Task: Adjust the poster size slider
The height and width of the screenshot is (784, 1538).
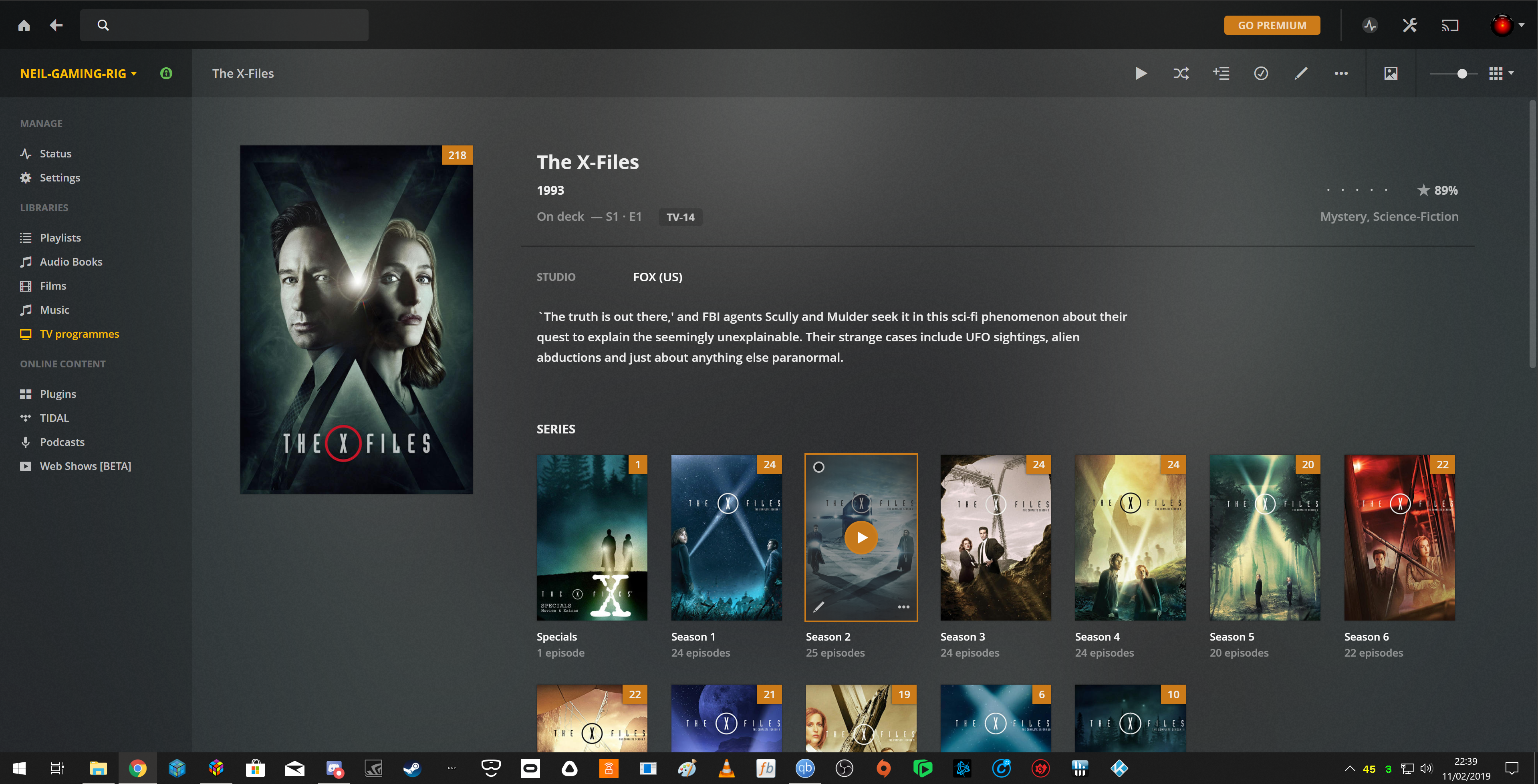Action: point(1453,73)
